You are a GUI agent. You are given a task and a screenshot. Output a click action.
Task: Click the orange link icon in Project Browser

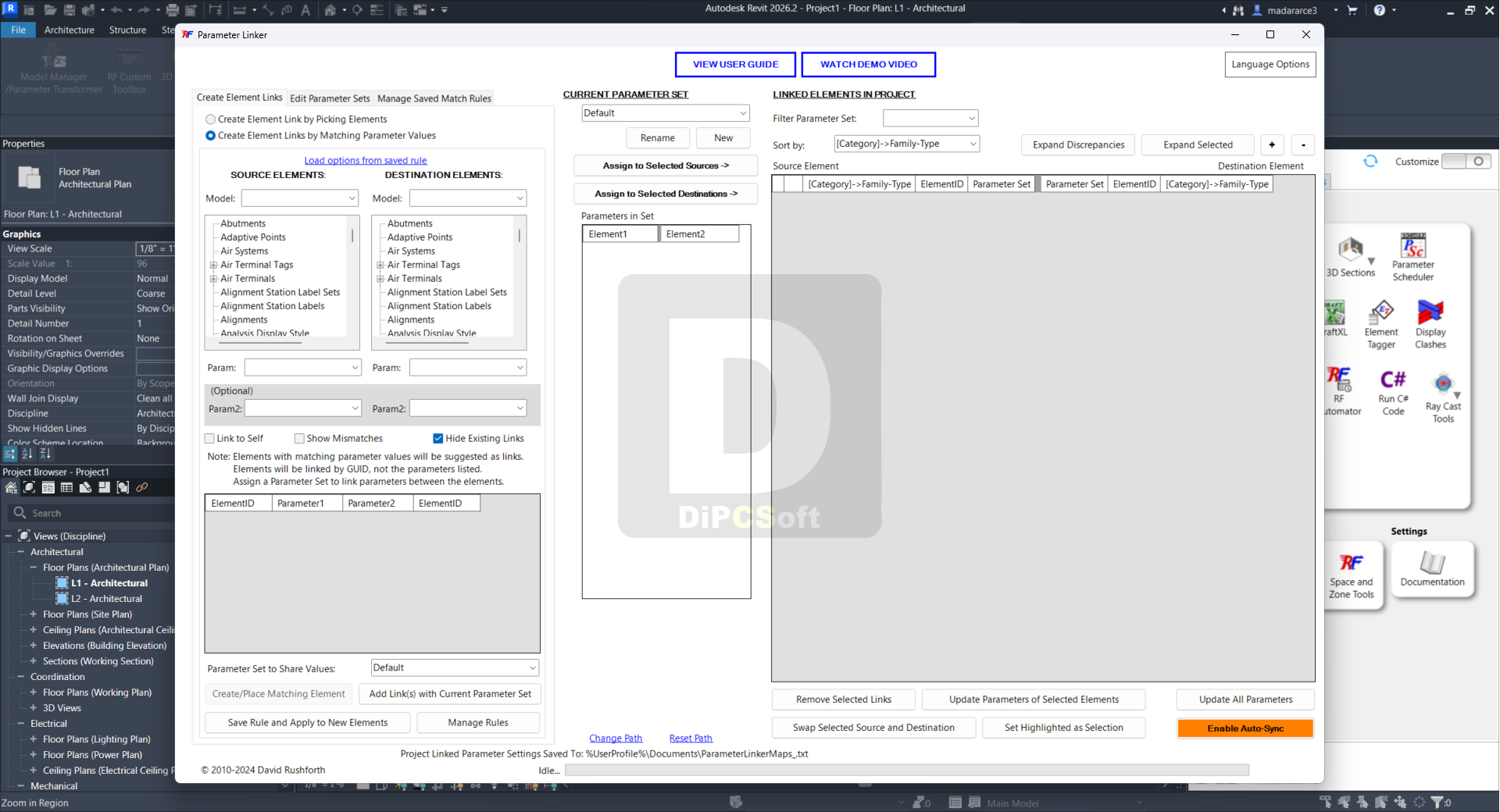click(x=141, y=487)
